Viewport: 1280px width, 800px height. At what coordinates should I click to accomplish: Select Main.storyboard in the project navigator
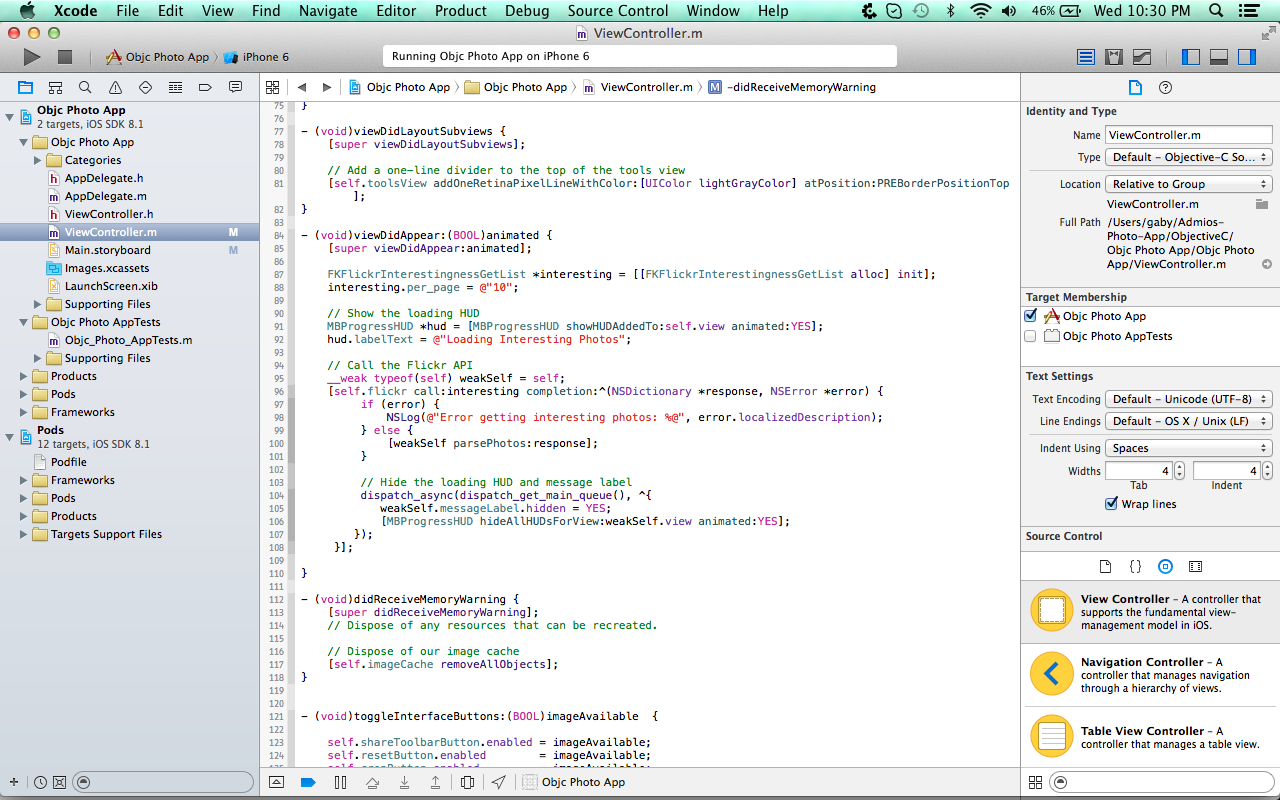click(x=108, y=250)
